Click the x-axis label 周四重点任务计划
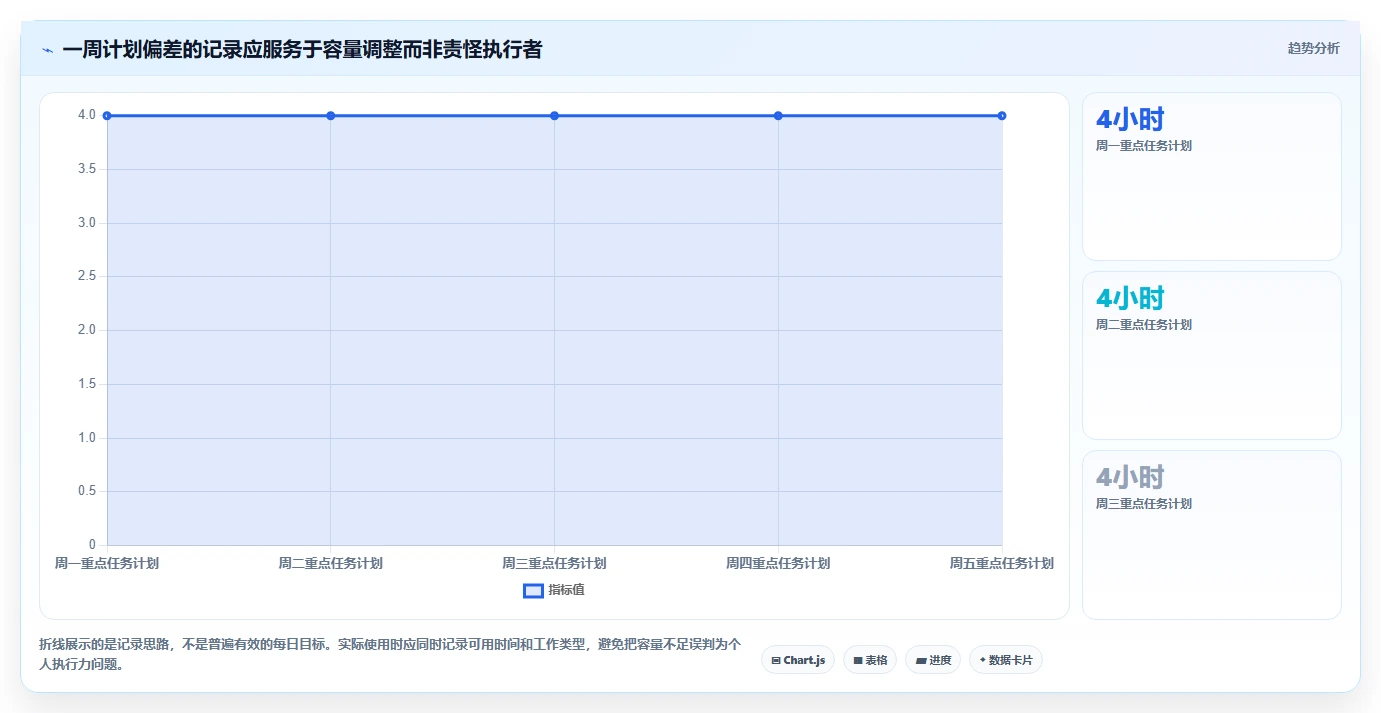 [x=778, y=564]
